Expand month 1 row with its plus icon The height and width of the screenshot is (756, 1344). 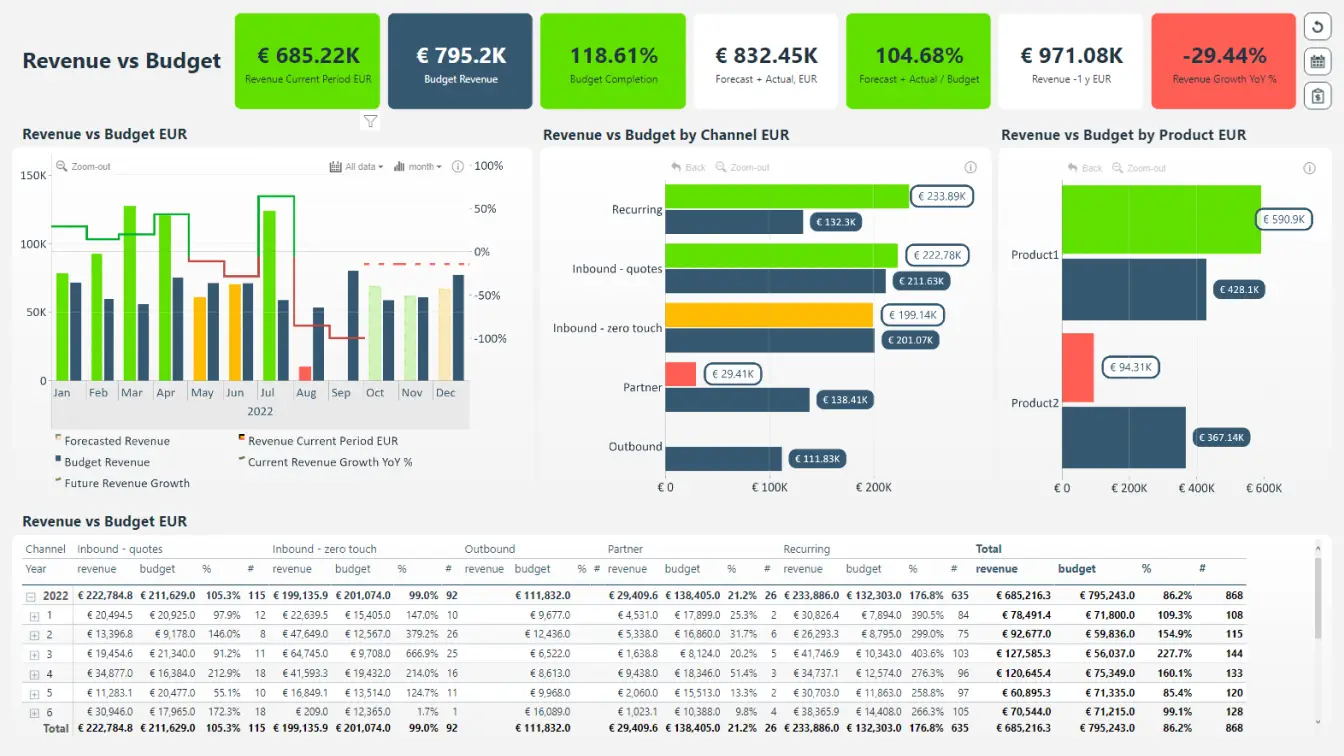click(33, 614)
